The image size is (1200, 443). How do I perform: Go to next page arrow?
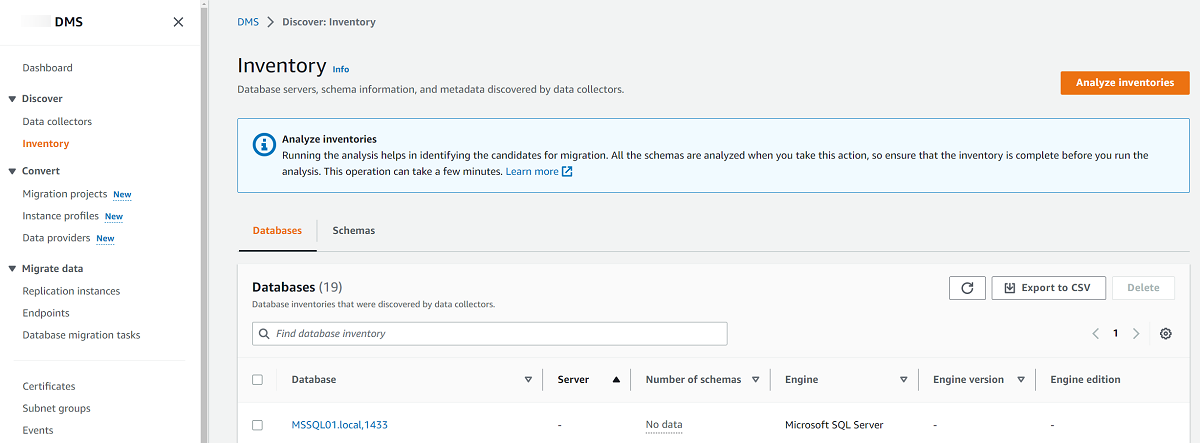(x=1136, y=334)
